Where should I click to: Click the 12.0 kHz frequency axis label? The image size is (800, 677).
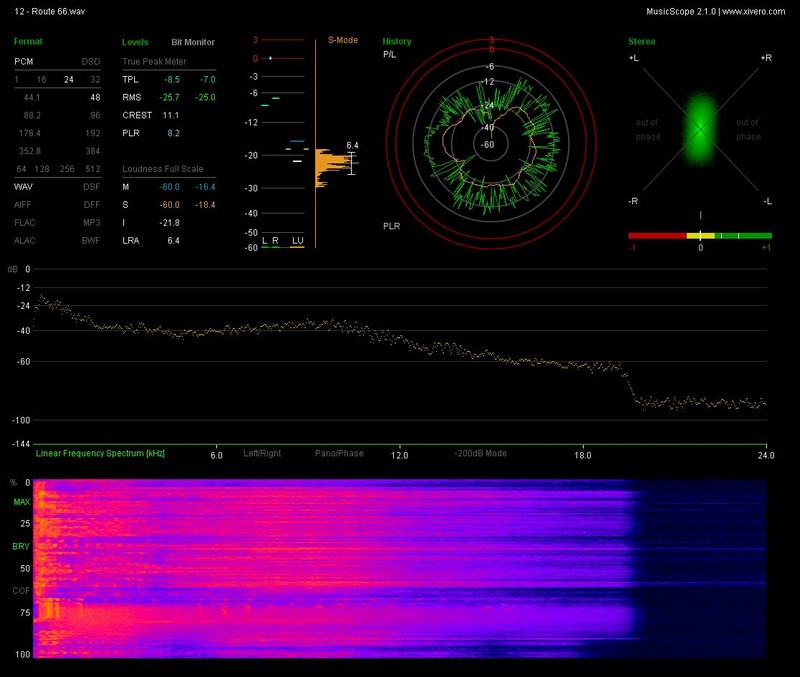click(x=399, y=455)
